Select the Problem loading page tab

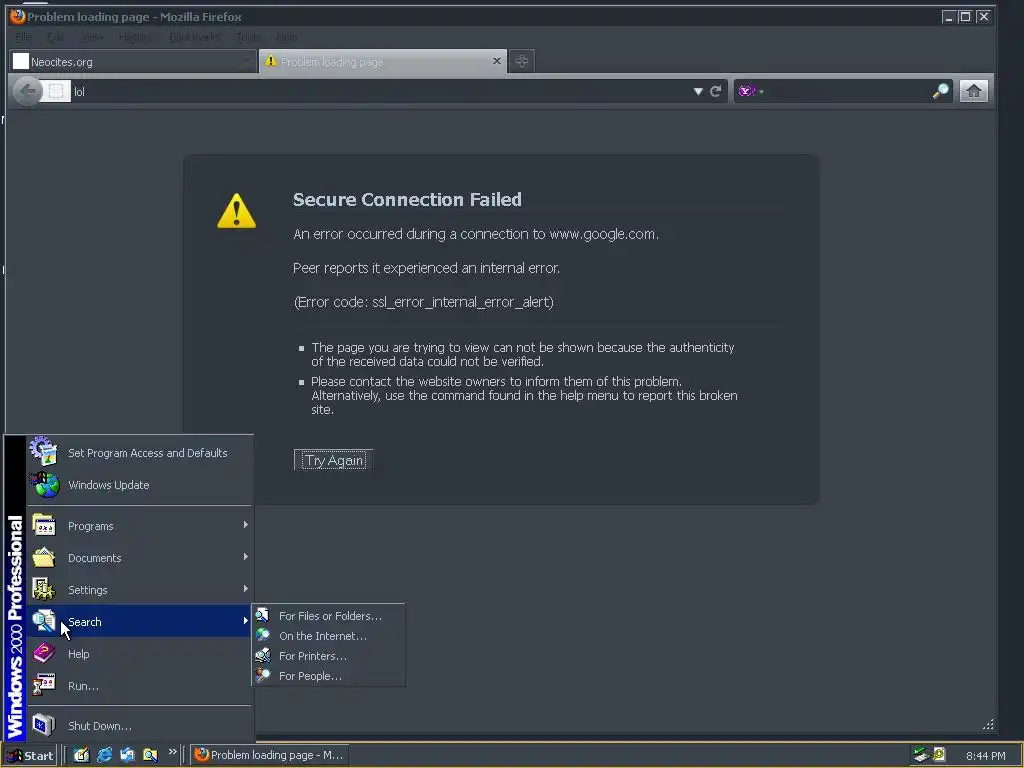tap(382, 61)
